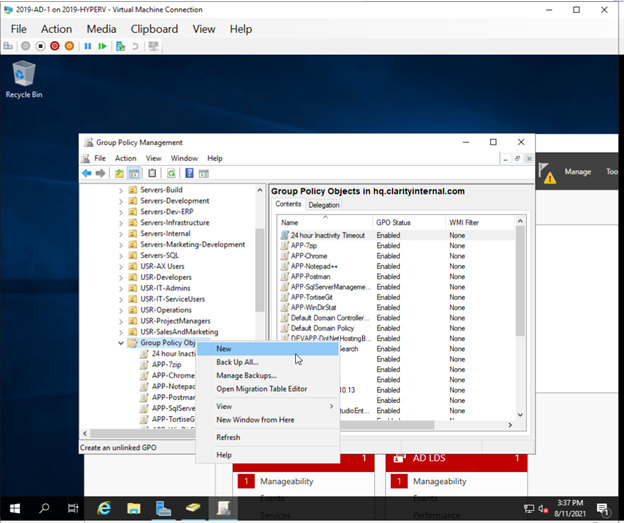Click Group Policy Management taskbar icon
The width and height of the screenshot is (624, 523).
(x=223, y=508)
